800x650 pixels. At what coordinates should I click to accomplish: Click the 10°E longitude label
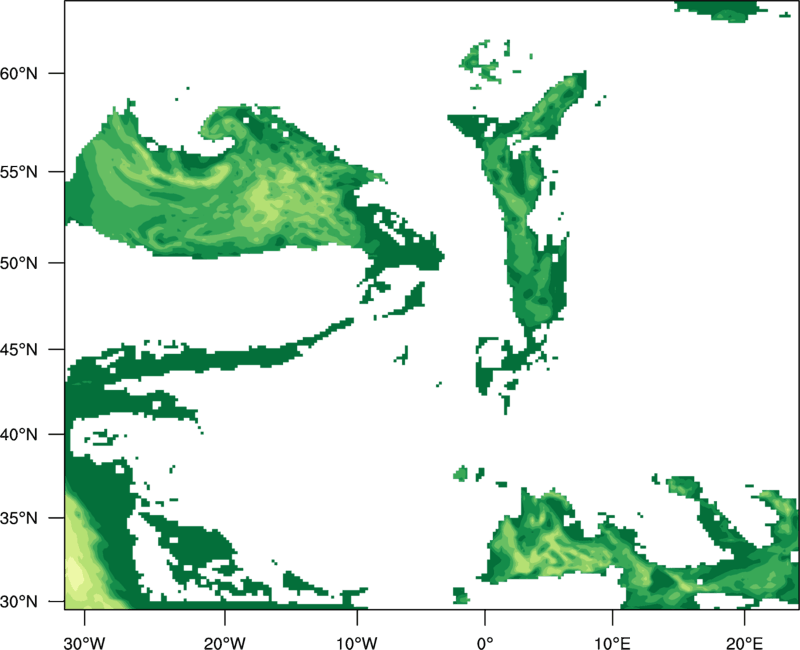pyautogui.click(x=612, y=643)
